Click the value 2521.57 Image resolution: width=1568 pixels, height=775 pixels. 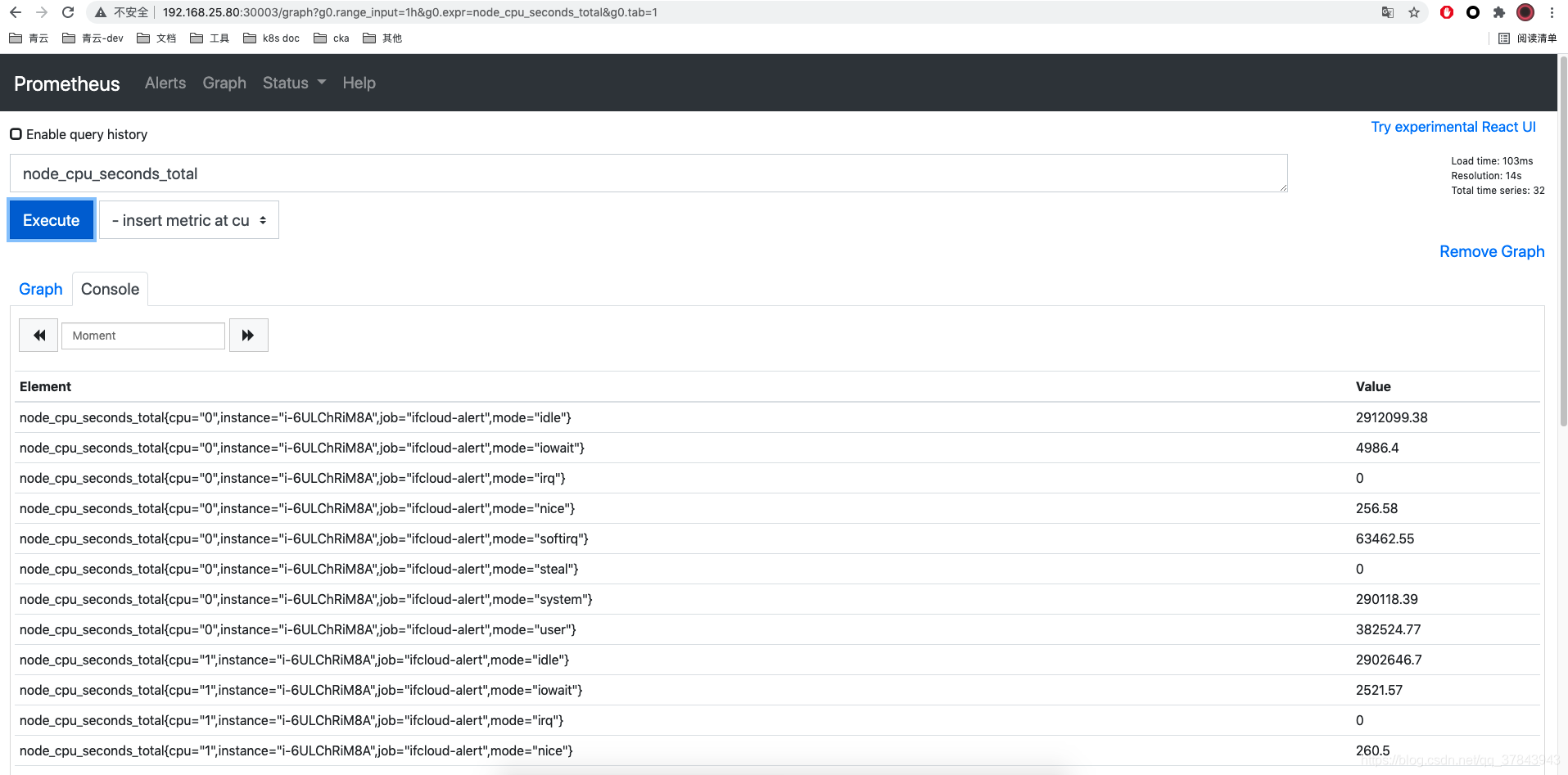pos(1379,690)
